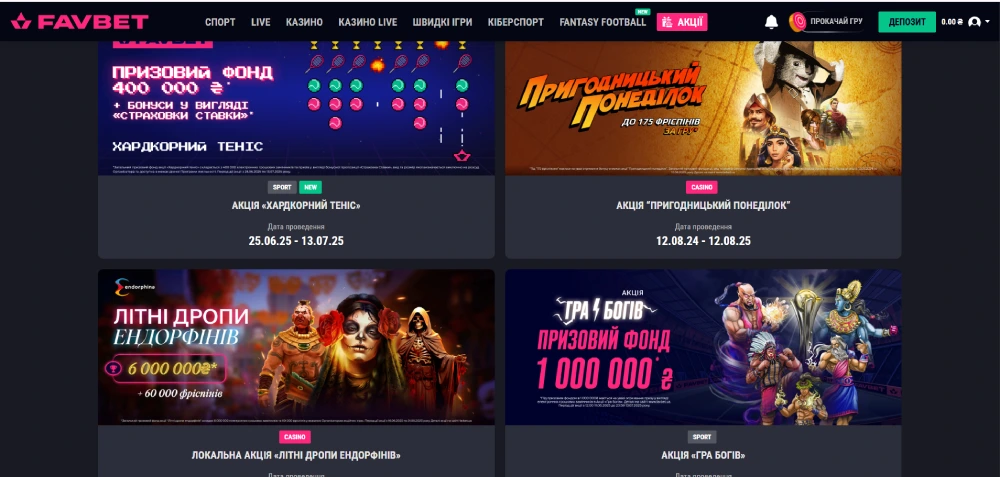Click the Прокачай гру coin icon
Viewport: 1000px width, 477px height.
pos(797,22)
